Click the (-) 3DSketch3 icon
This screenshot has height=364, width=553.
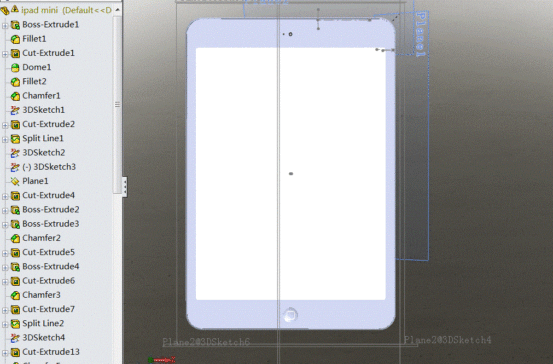pos(15,167)
